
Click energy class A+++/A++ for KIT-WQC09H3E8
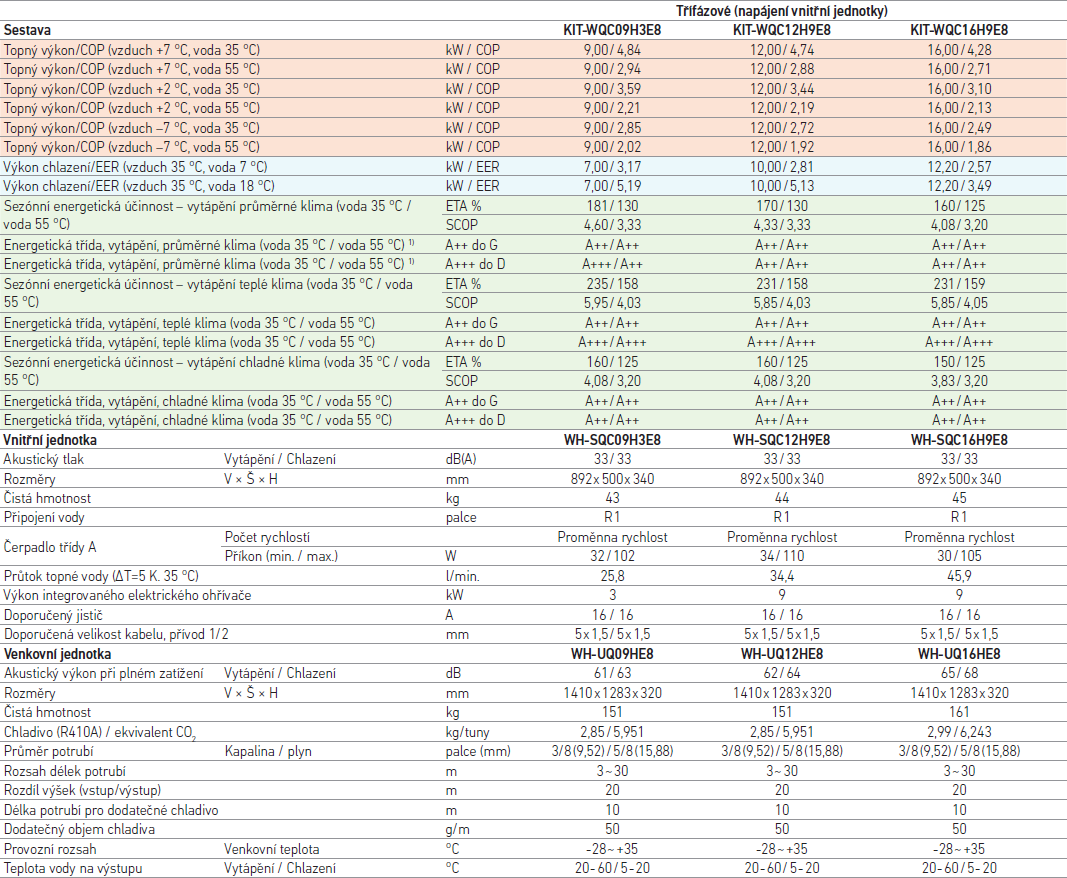point(612,264)
